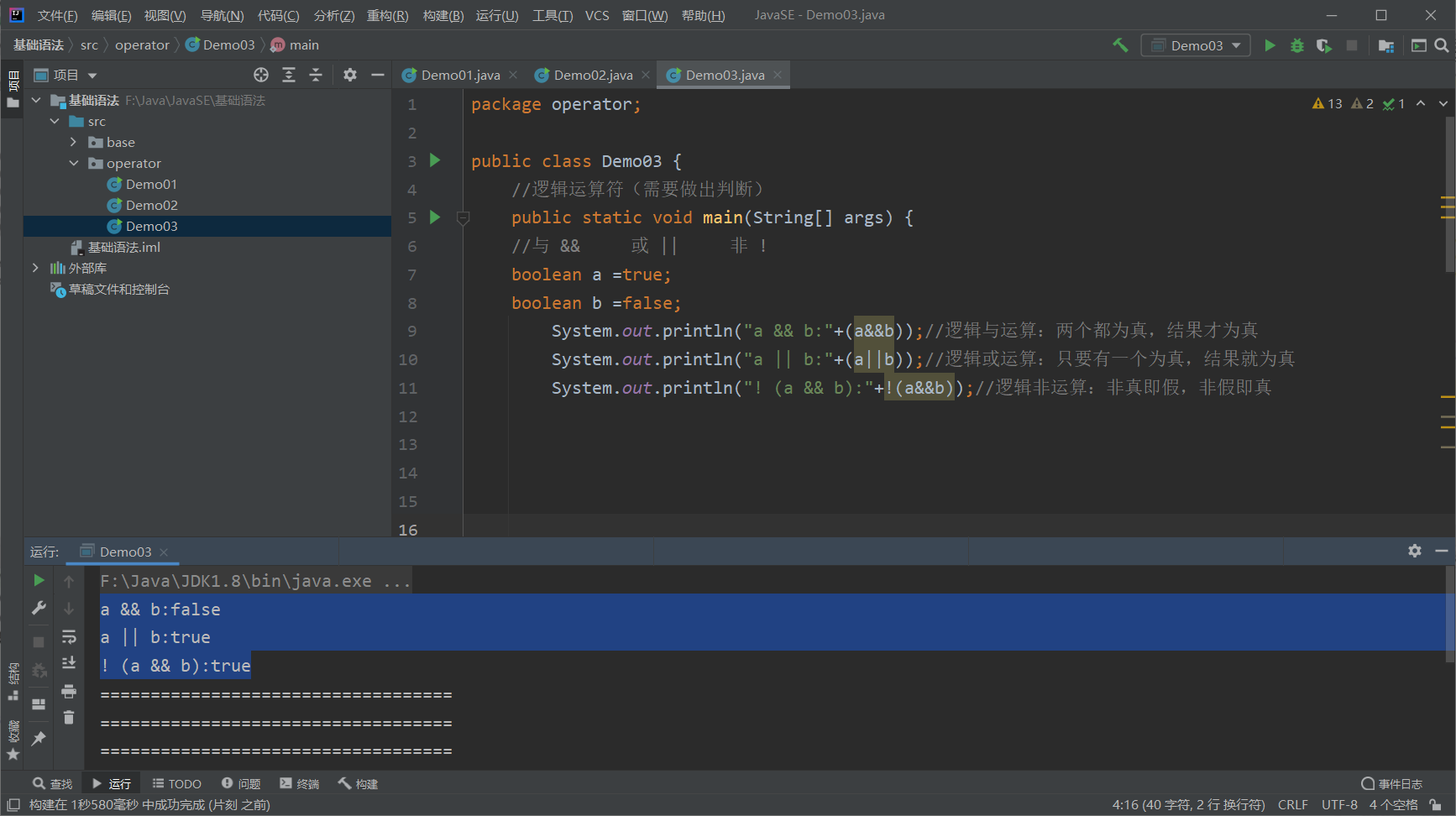Click the operator breadcrumb in navigation bar
1456x816 pixels.
pos(142,45)
